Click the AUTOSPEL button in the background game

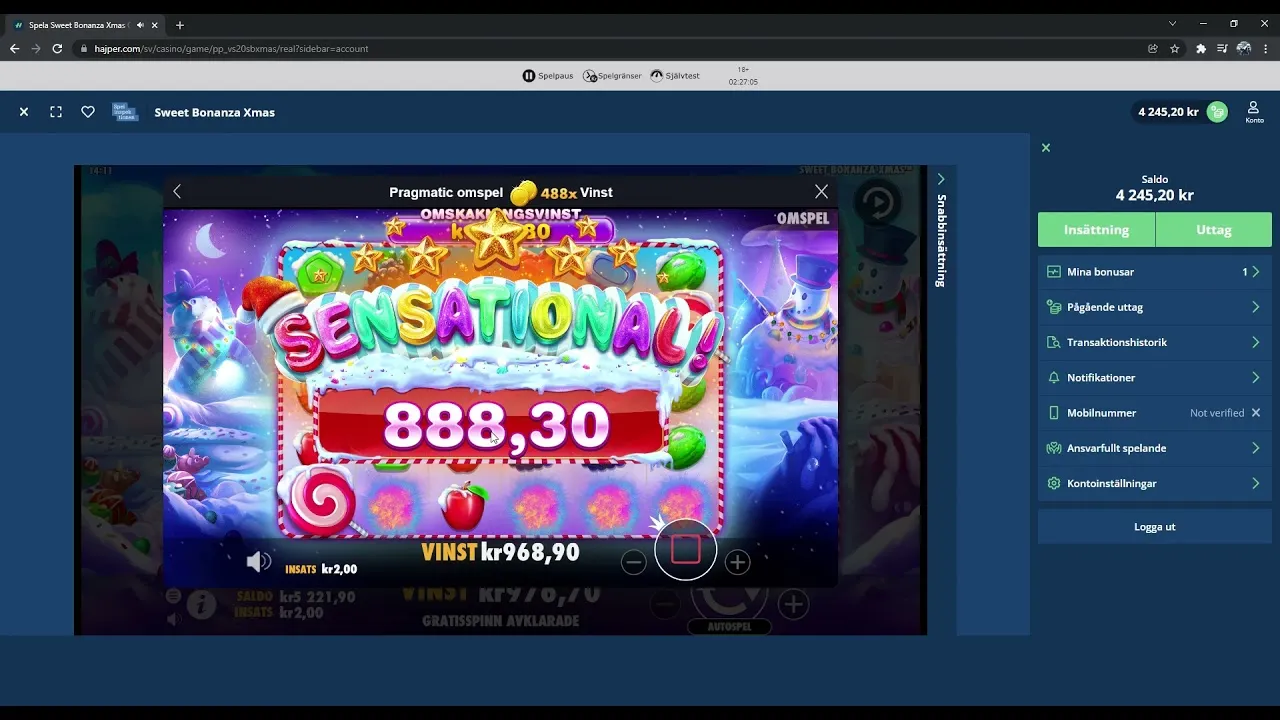pyautogui.click(x=728, y=627)
